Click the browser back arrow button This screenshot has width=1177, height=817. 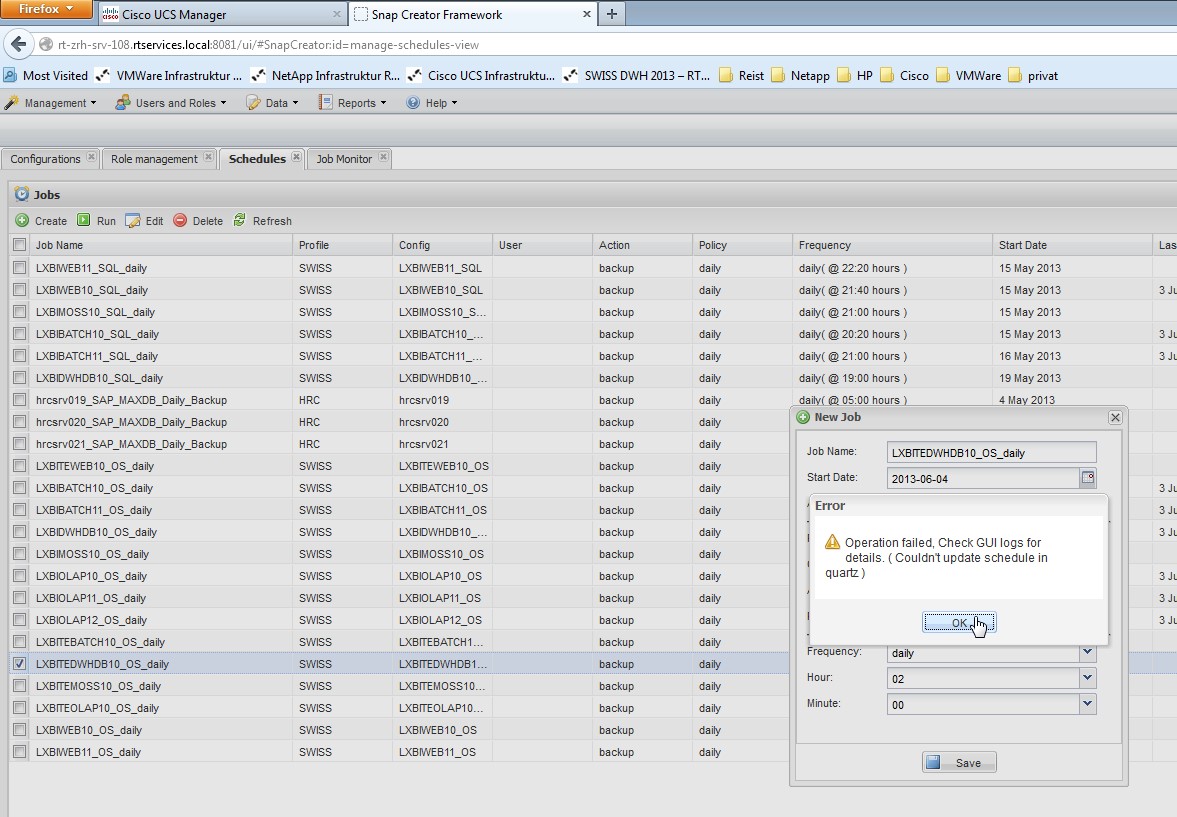(x=18, y=45)
